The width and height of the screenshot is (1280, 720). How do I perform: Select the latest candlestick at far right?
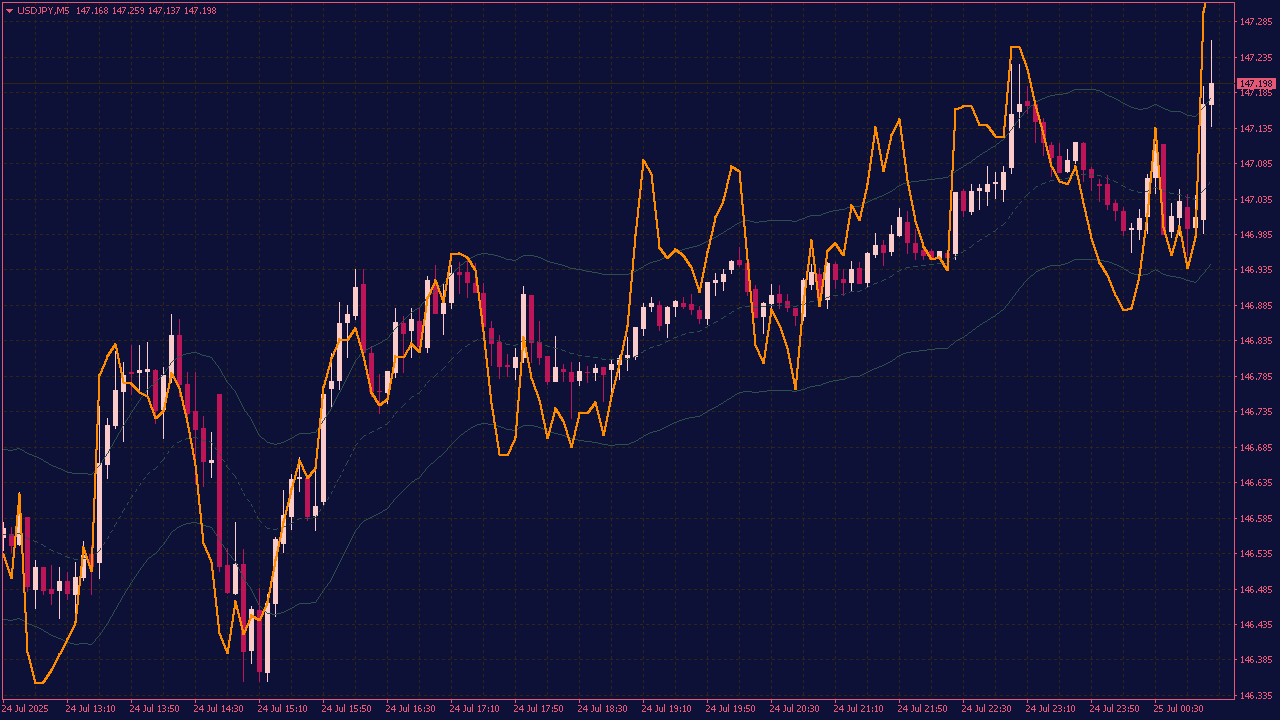(1211, 93)
